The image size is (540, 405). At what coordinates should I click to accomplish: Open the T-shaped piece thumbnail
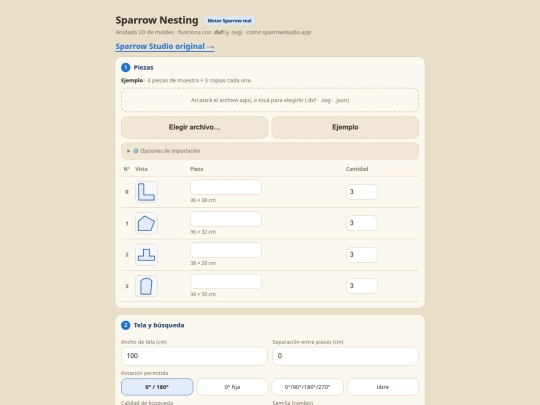tap(146, 255)
